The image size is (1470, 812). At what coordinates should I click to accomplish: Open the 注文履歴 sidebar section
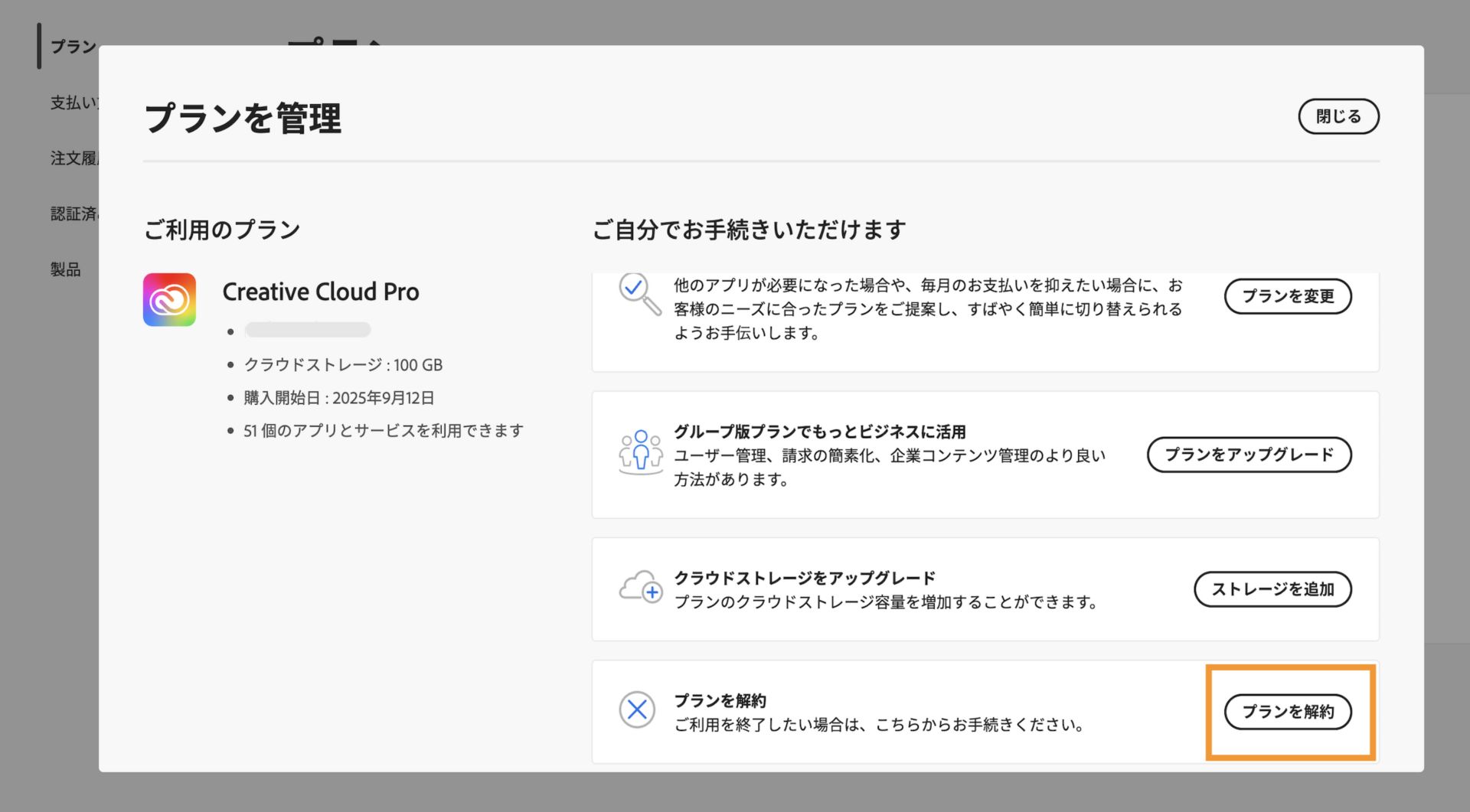pos(74,158)
